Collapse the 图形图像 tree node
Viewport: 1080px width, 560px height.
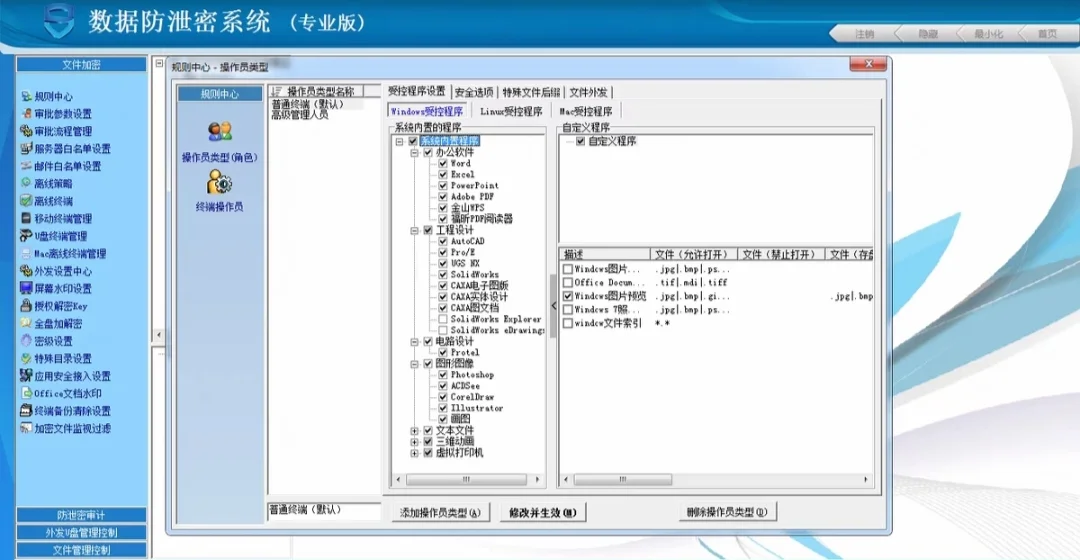[x=415, y=364]
